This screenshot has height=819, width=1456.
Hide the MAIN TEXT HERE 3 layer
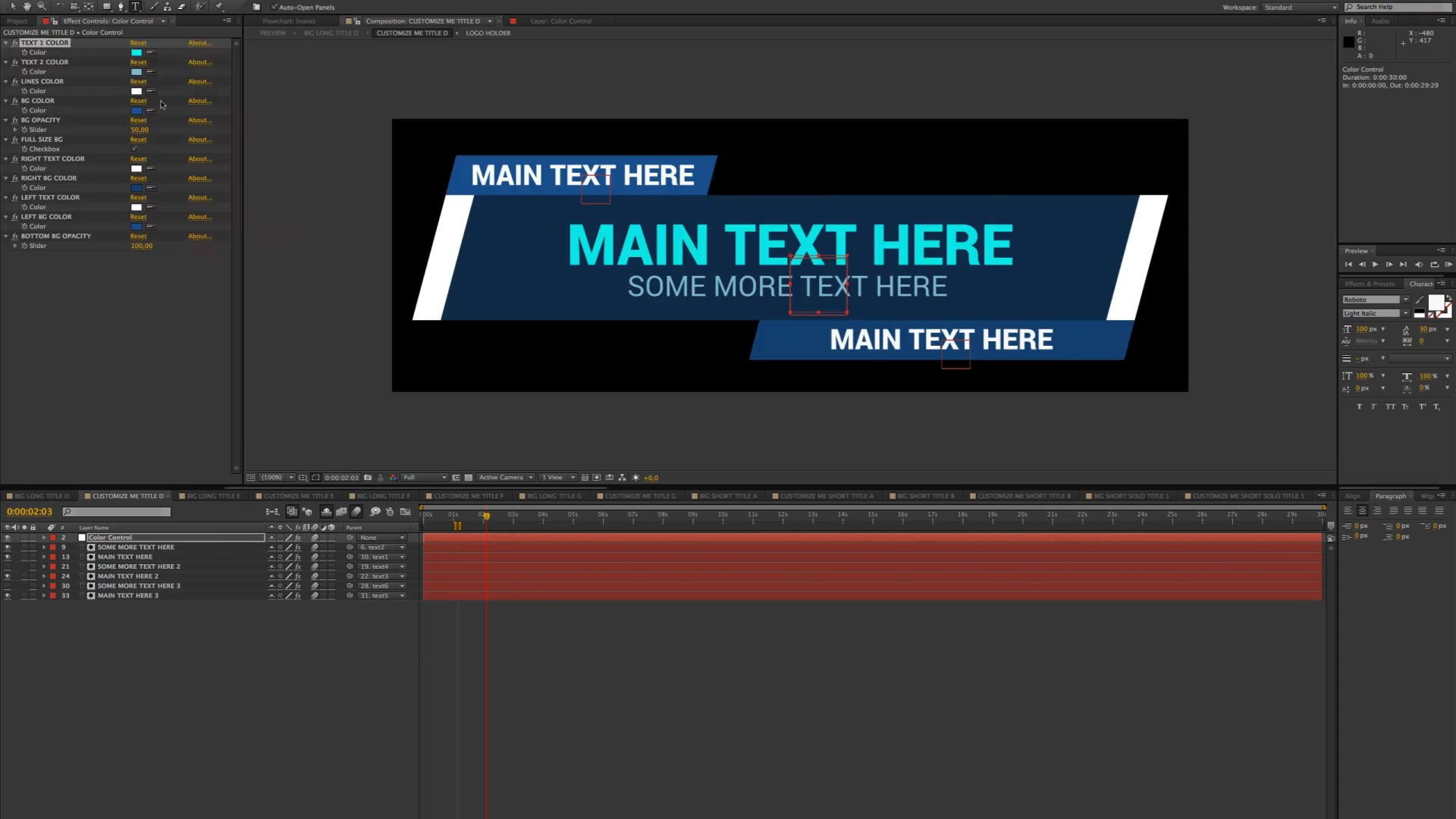[8, 596]
